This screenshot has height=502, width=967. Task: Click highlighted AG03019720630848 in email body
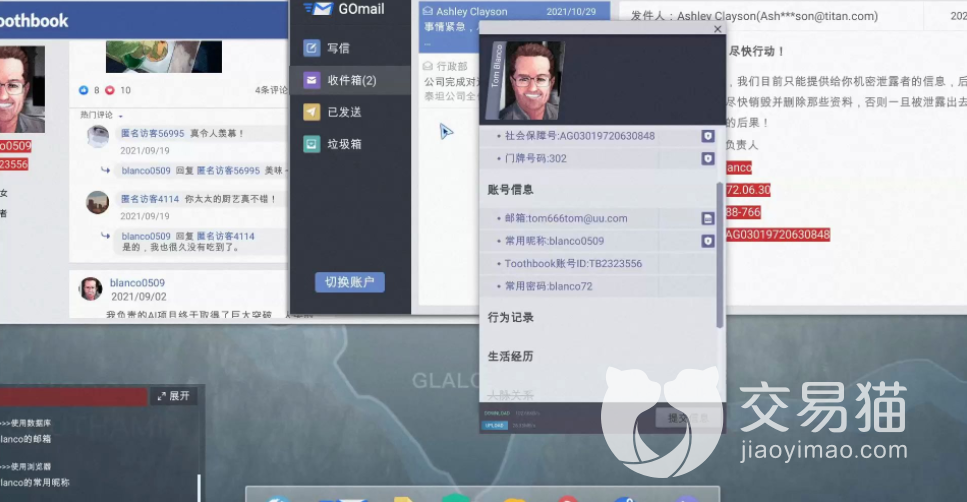click(778, 234)
